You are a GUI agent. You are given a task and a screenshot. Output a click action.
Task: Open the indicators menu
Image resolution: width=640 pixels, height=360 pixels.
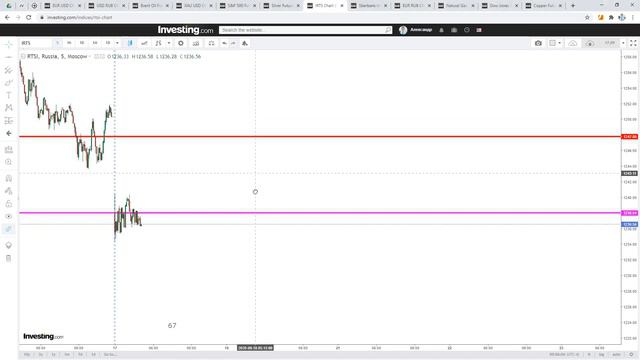[158, 43]
